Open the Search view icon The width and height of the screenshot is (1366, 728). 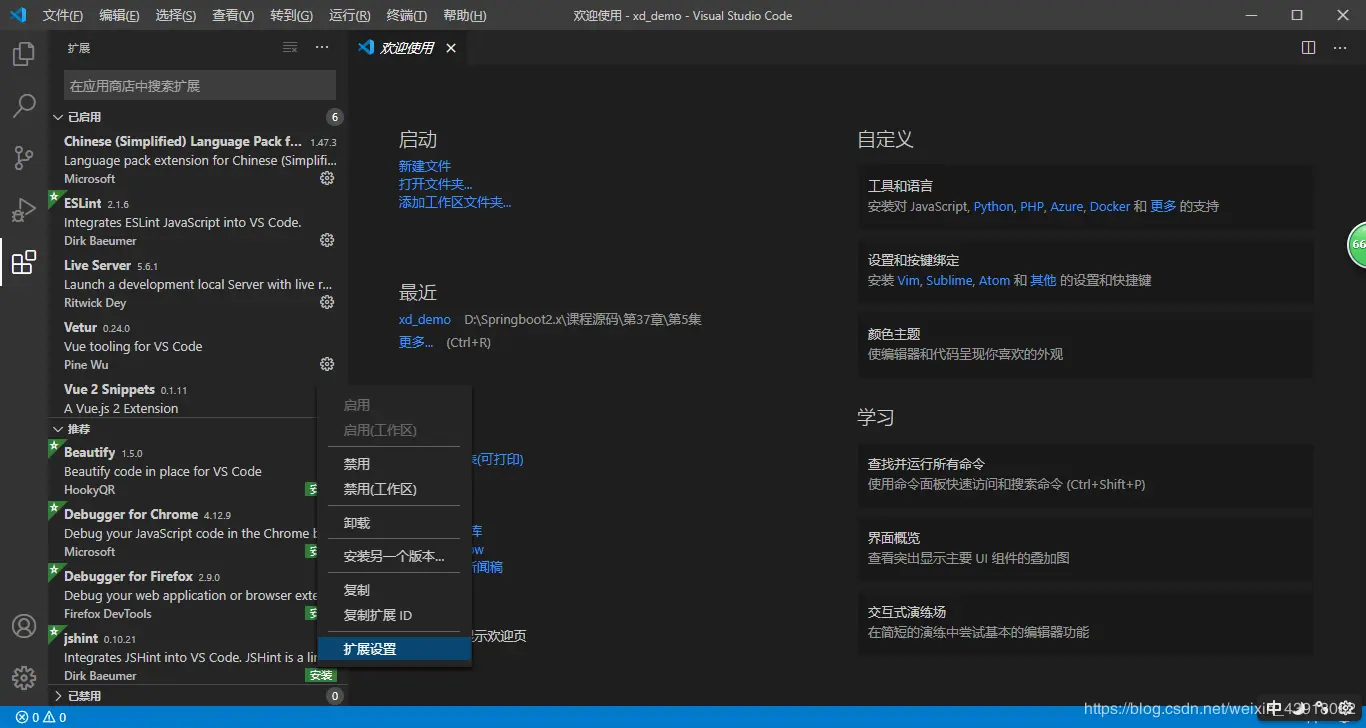point(23,106)
